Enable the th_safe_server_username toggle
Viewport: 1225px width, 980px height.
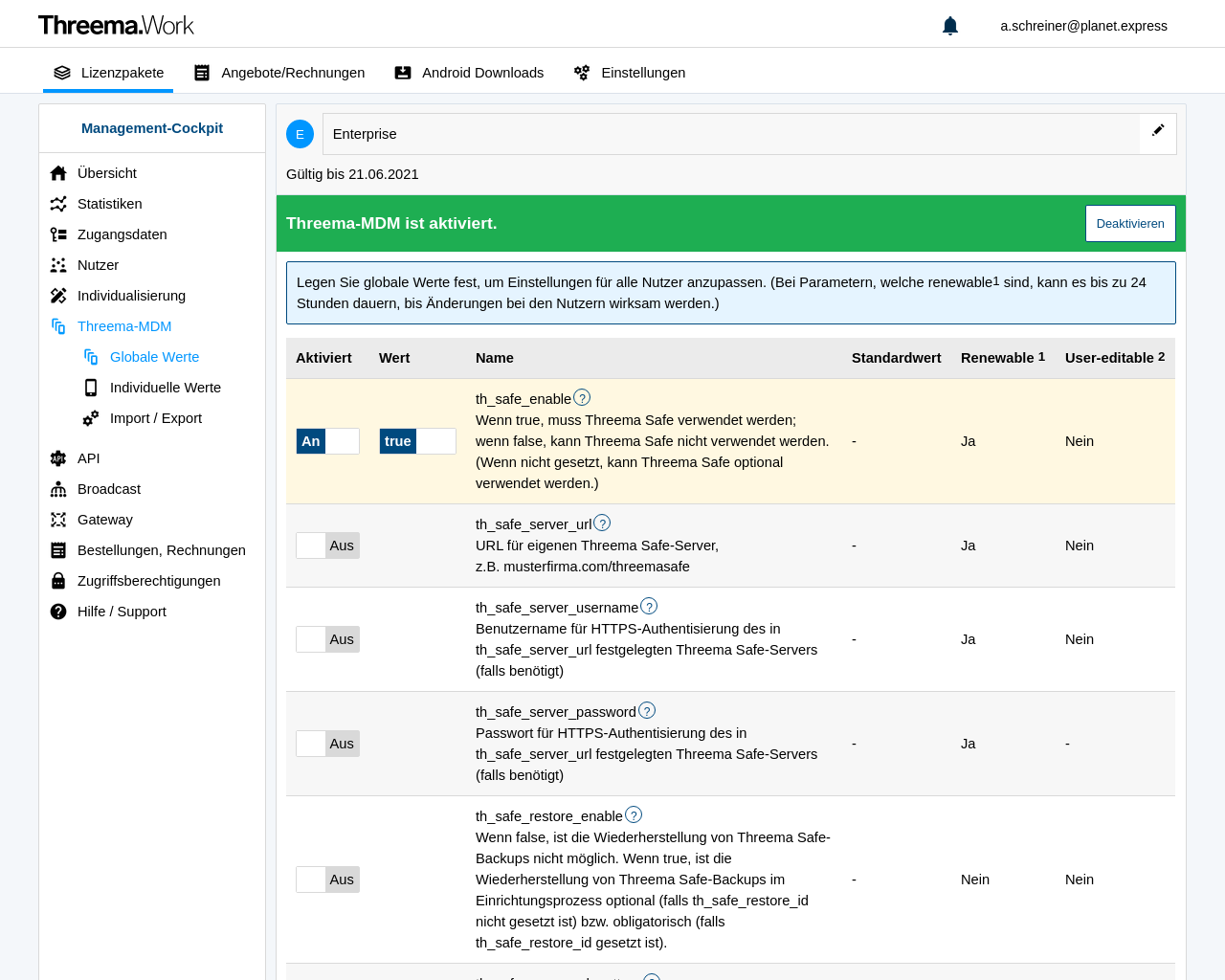327,639
